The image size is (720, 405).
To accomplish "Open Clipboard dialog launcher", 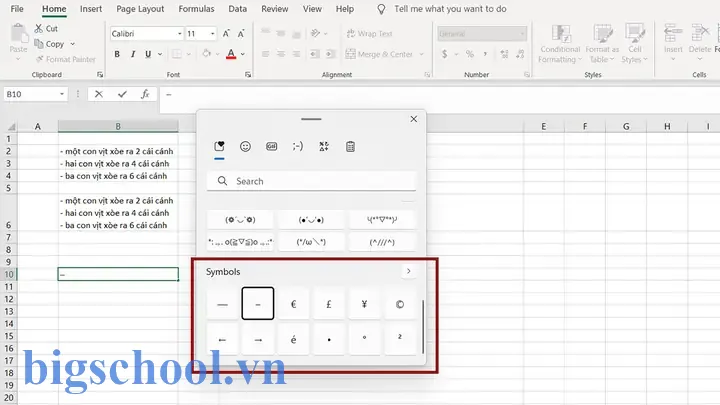I will [x=100, y=74].
